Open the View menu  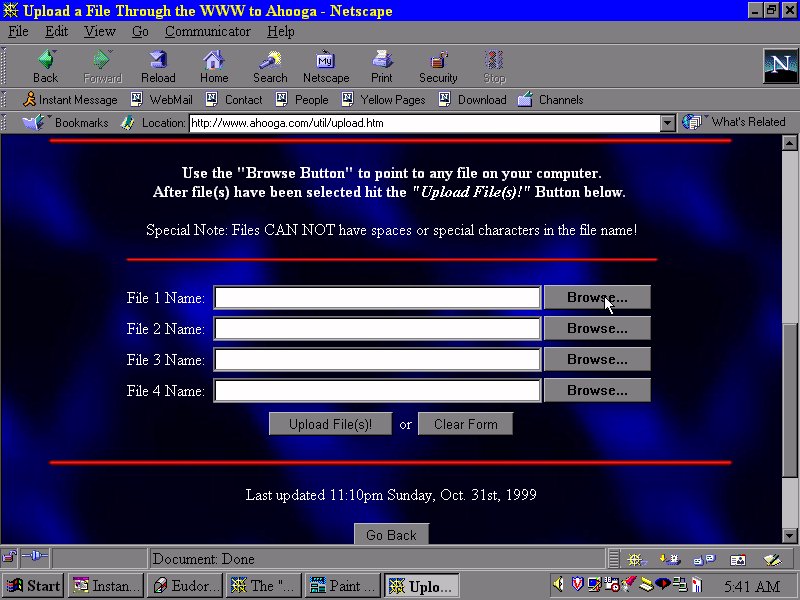pyautogui.click(x=100, y=31)
